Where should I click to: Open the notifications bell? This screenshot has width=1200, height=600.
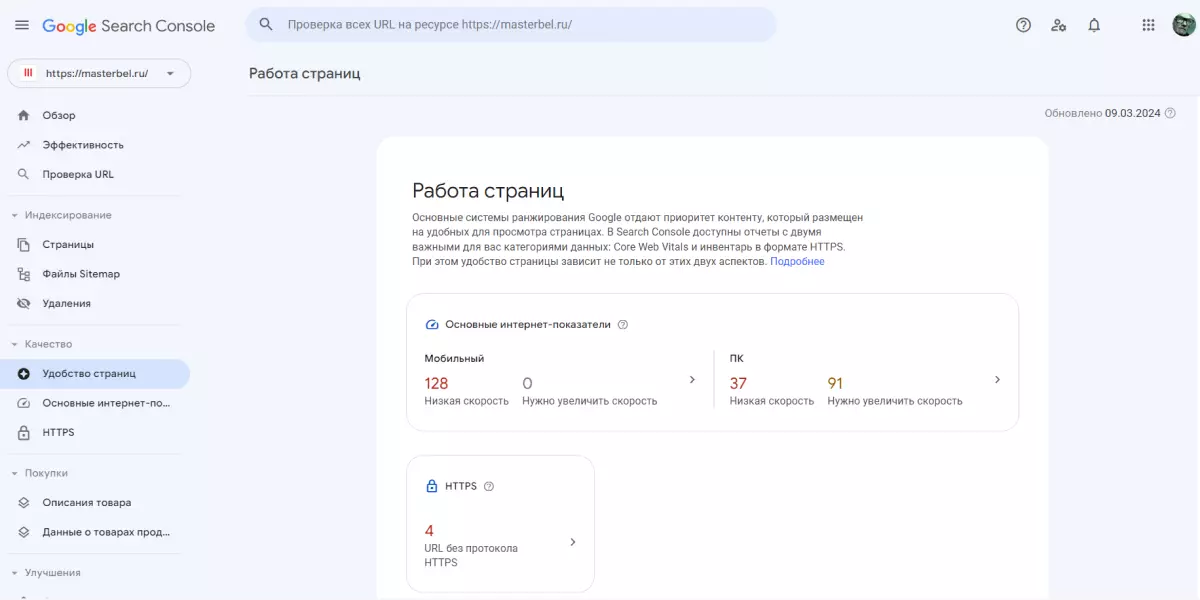[x=1094, y=25]
